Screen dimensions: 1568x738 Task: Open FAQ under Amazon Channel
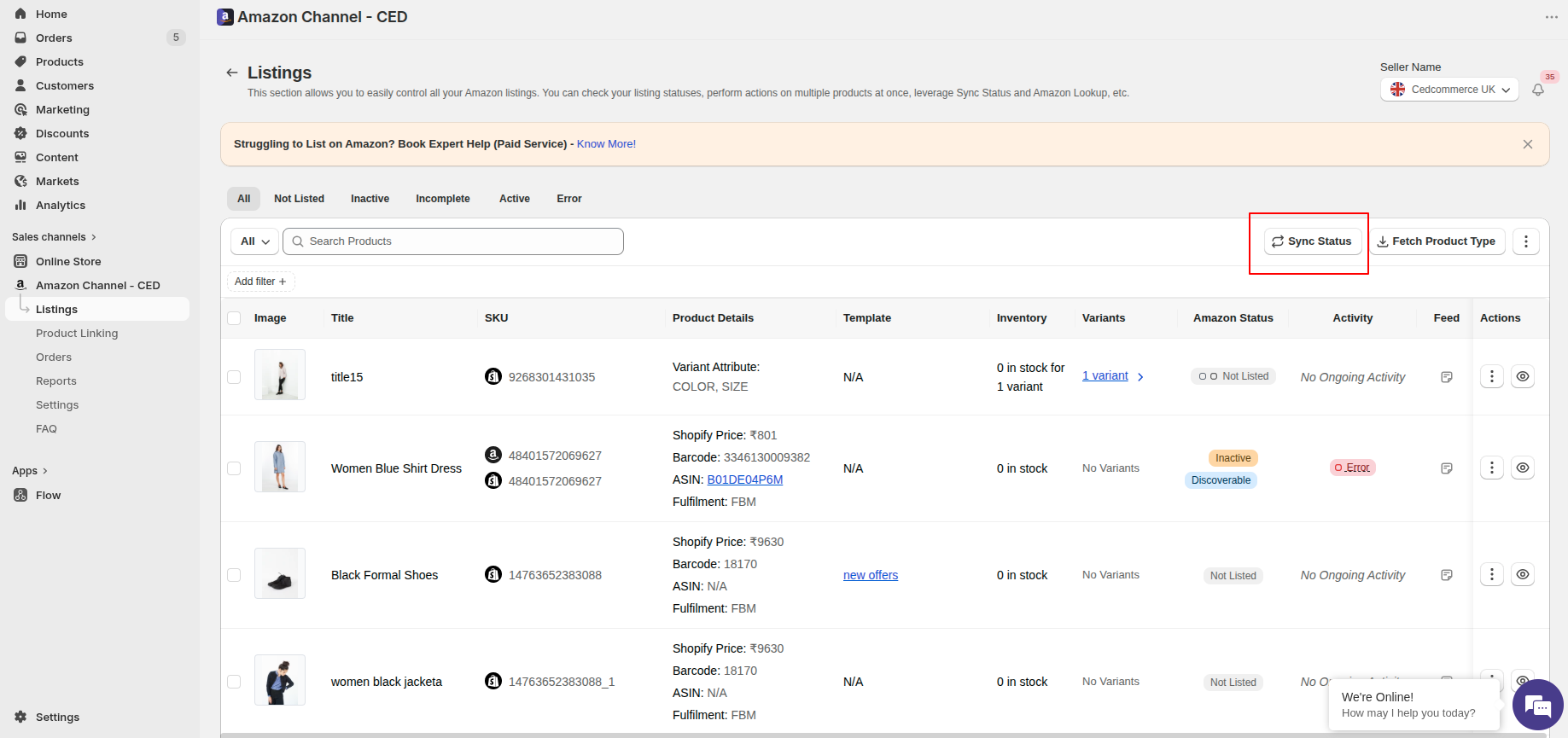coord(46,428)
